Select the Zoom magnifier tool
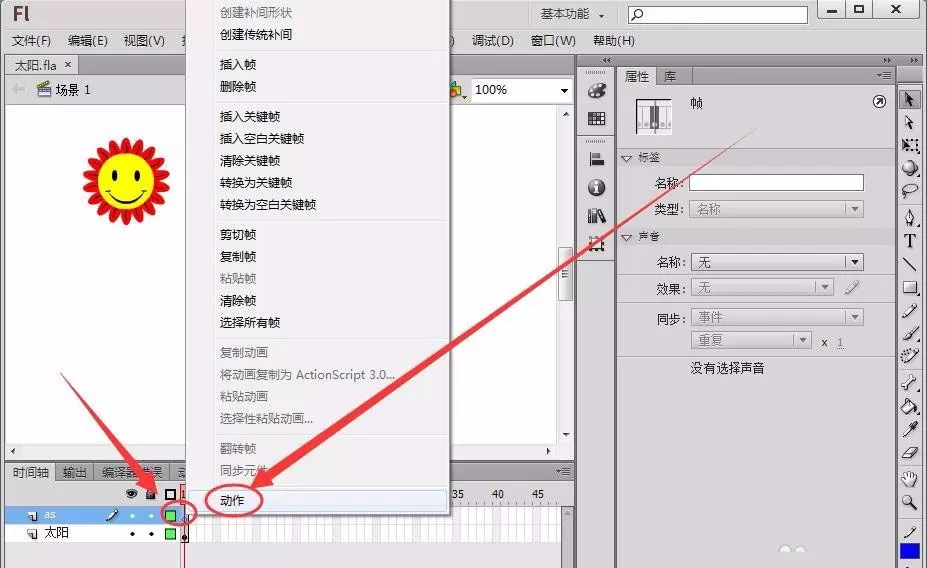This screenshot has height=568, width=927. [909, 502]
